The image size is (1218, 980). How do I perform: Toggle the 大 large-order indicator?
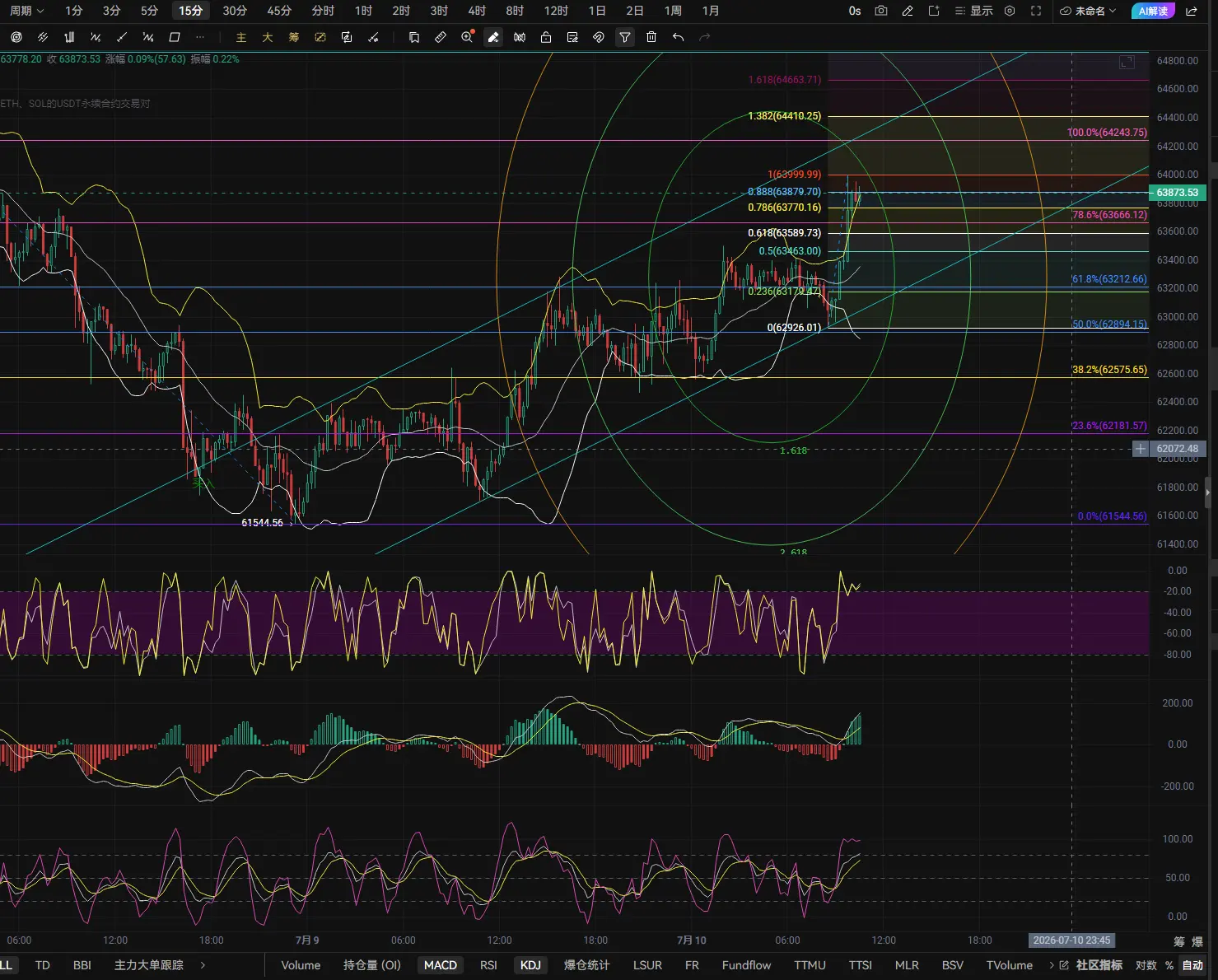tap(268, 37)
